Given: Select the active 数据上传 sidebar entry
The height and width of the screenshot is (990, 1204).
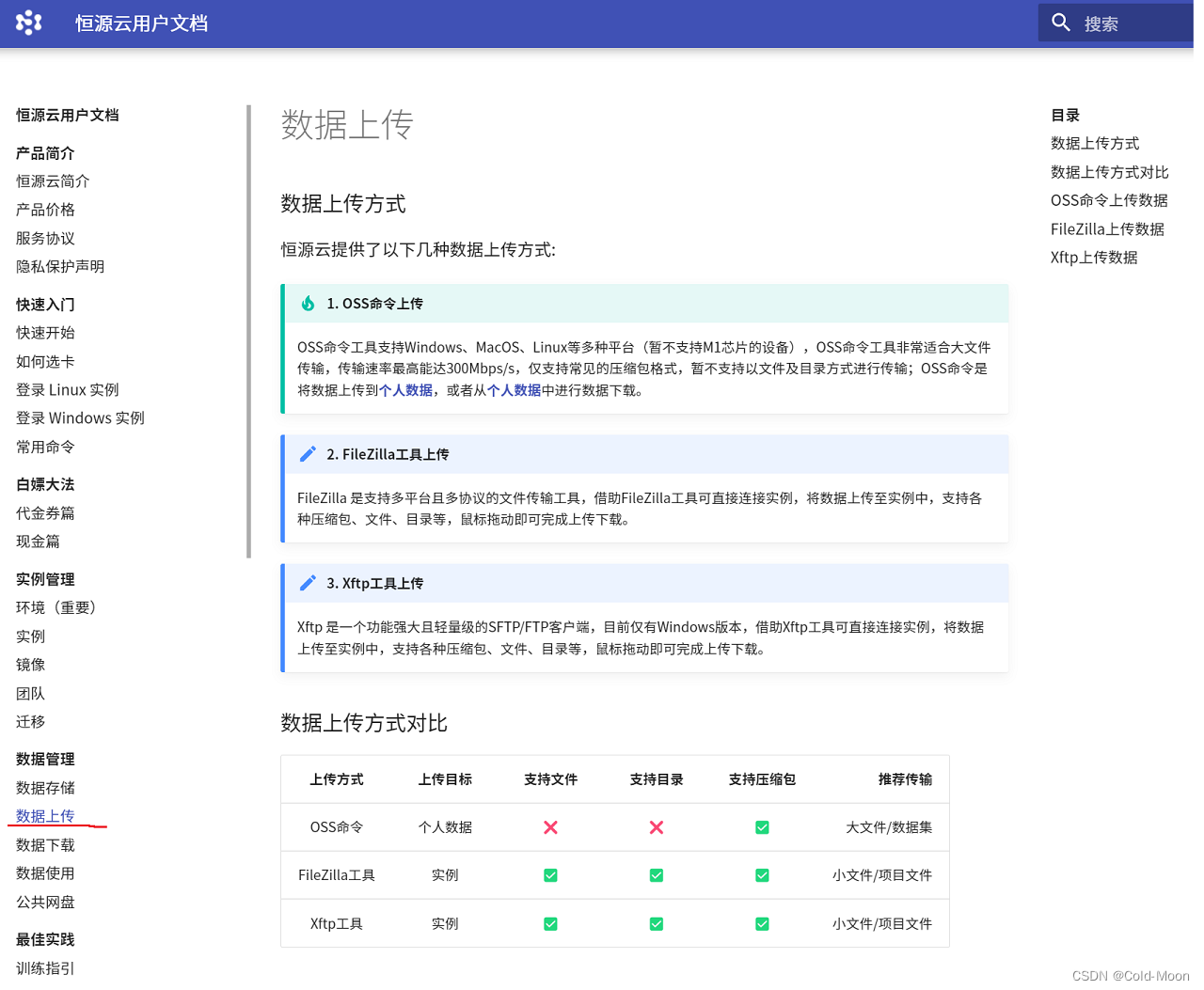Looking at the screenshot, I should (45, 816).
